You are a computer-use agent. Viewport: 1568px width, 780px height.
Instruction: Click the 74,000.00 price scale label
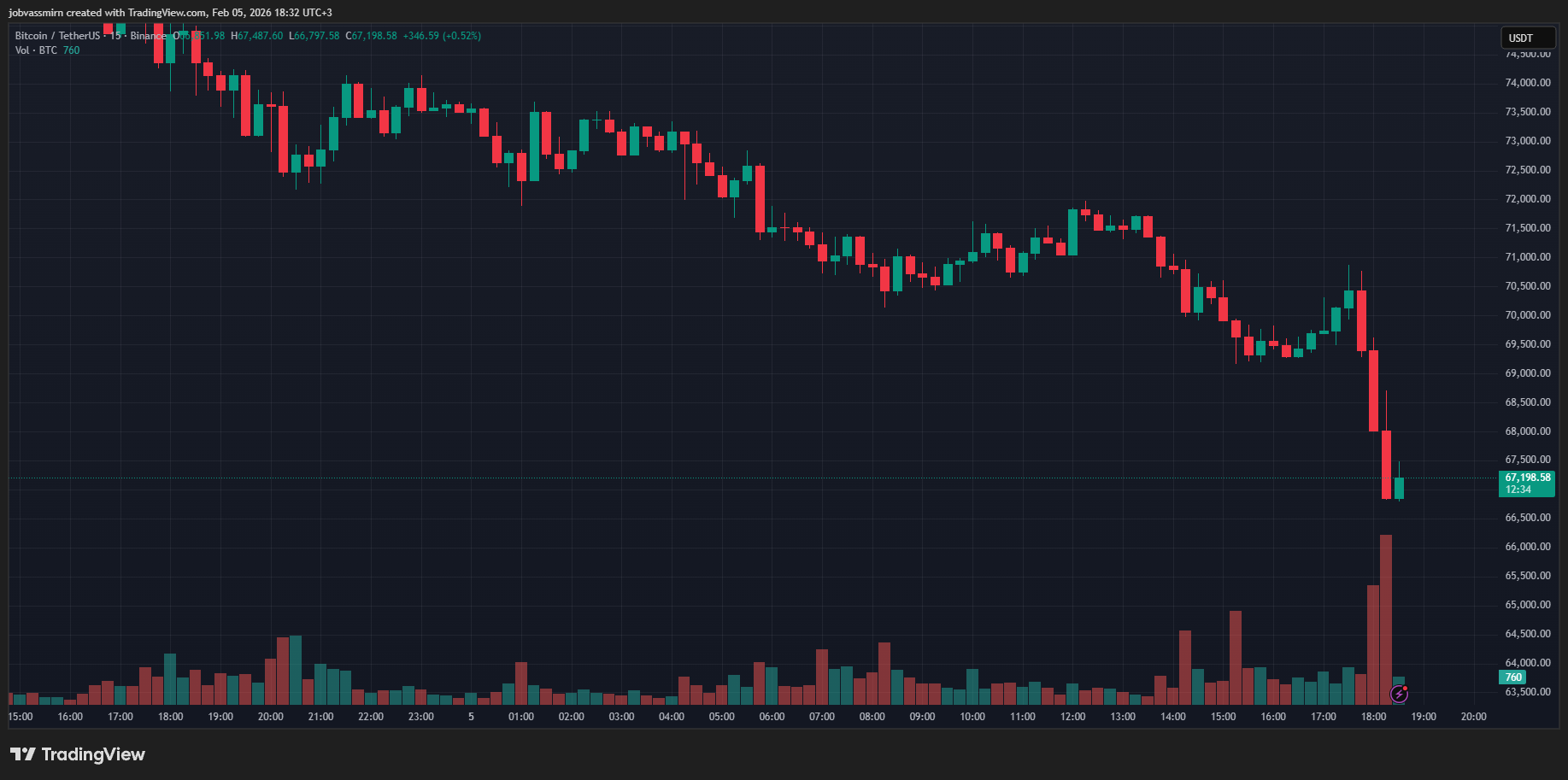coord(1527,83)
